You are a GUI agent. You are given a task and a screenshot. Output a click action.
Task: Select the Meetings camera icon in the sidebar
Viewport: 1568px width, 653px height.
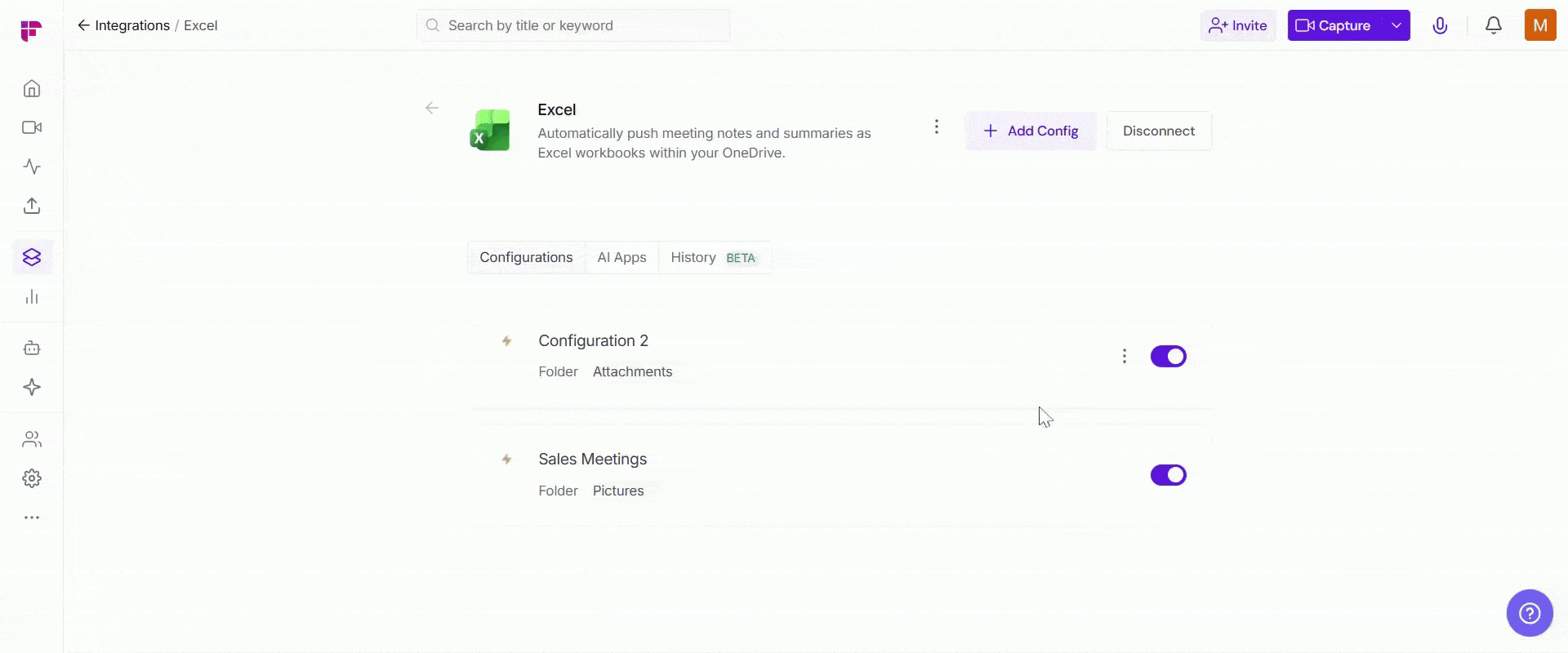31,127
